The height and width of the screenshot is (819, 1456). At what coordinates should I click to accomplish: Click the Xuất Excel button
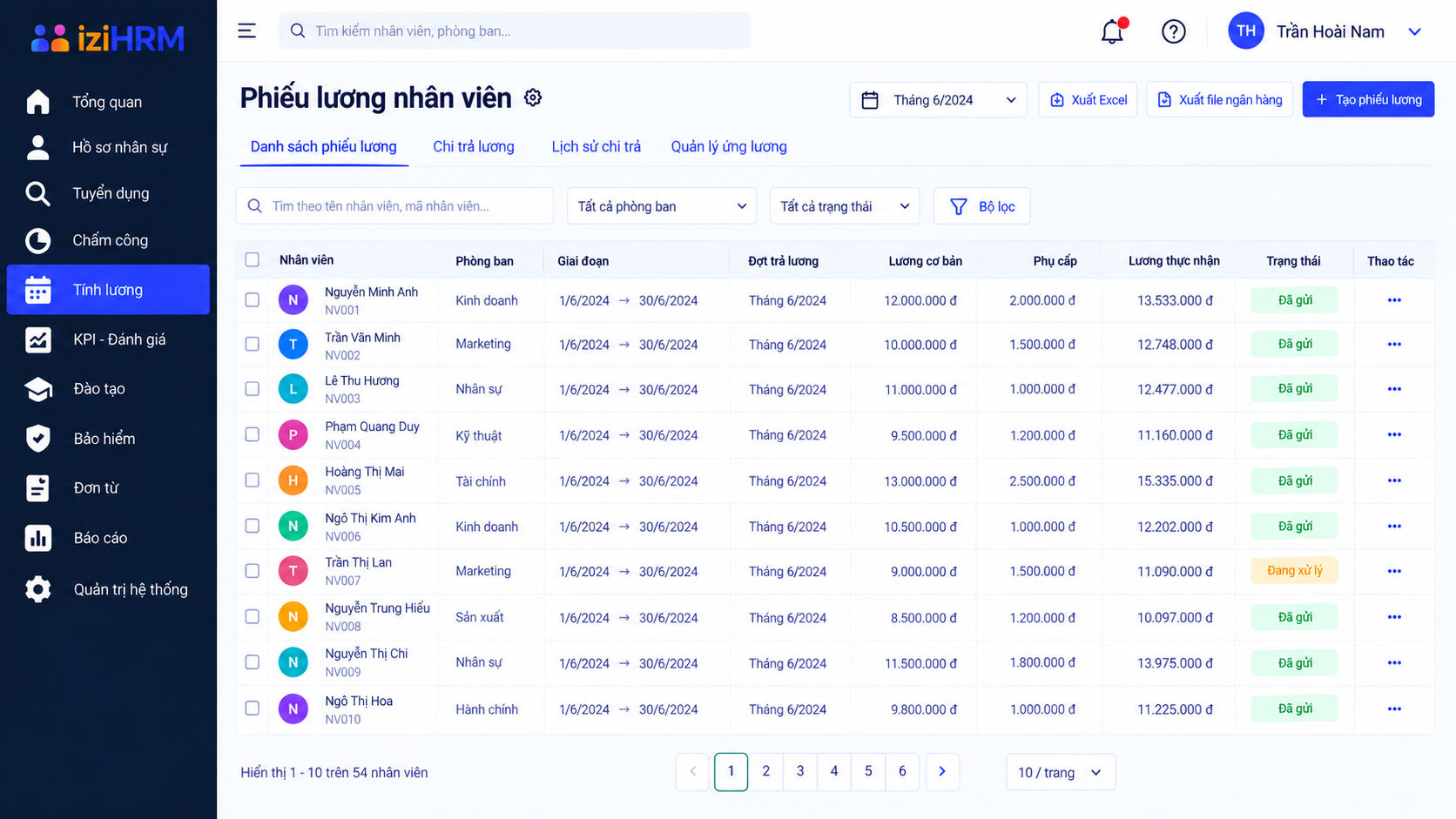pos(1088,100)
